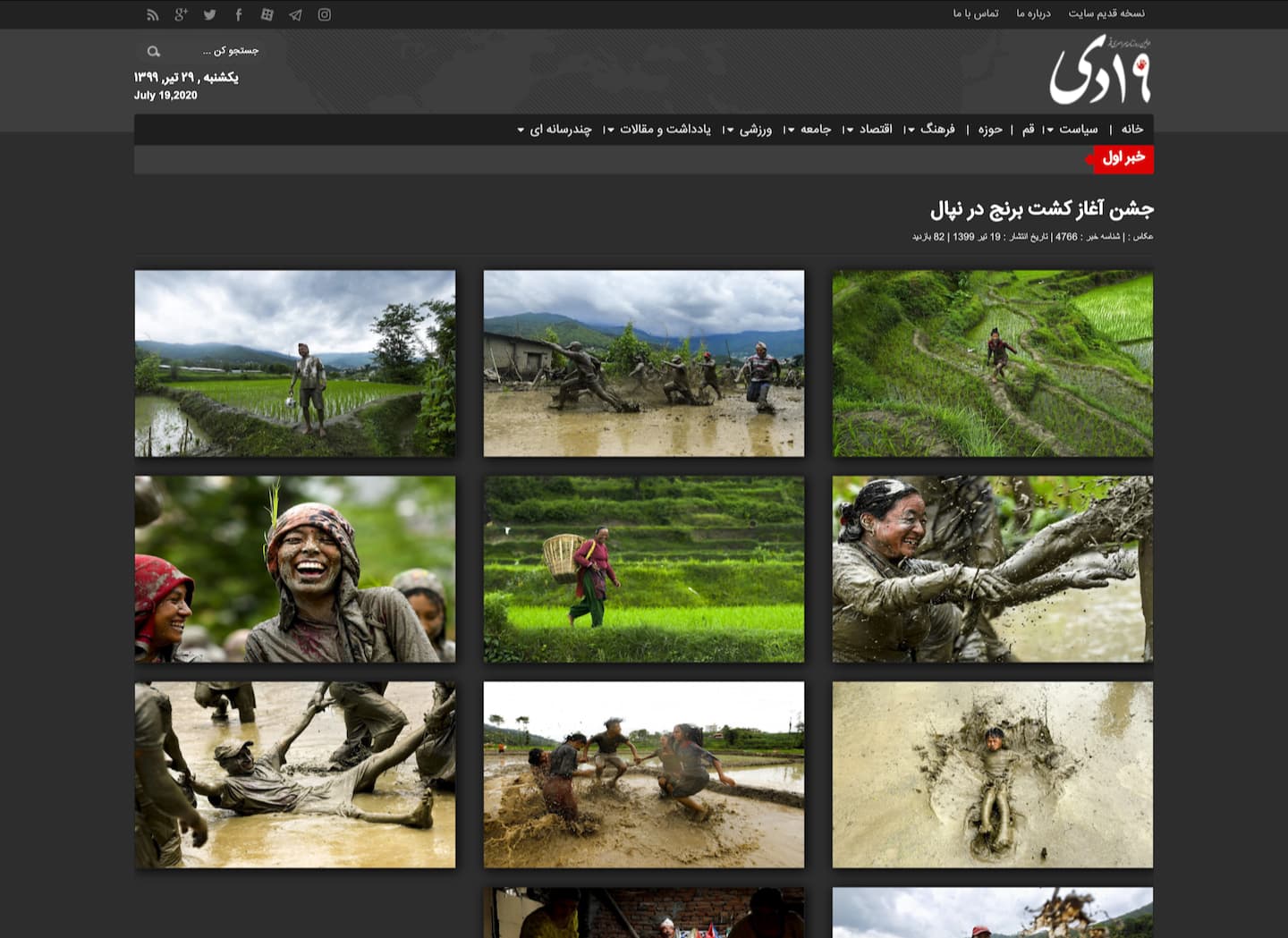The height and width of the screenshot is (938, 1288).
Task: Open the Telegram paper-plane icon
Action: pyautogui.click(x=296, y=14)
